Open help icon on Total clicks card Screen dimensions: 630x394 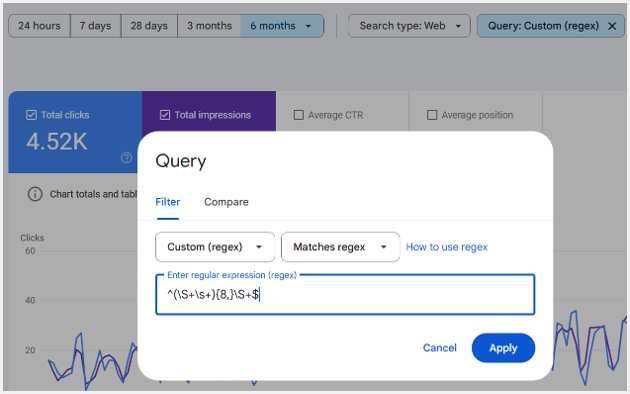pyautogui.click(x=126, y=157)
